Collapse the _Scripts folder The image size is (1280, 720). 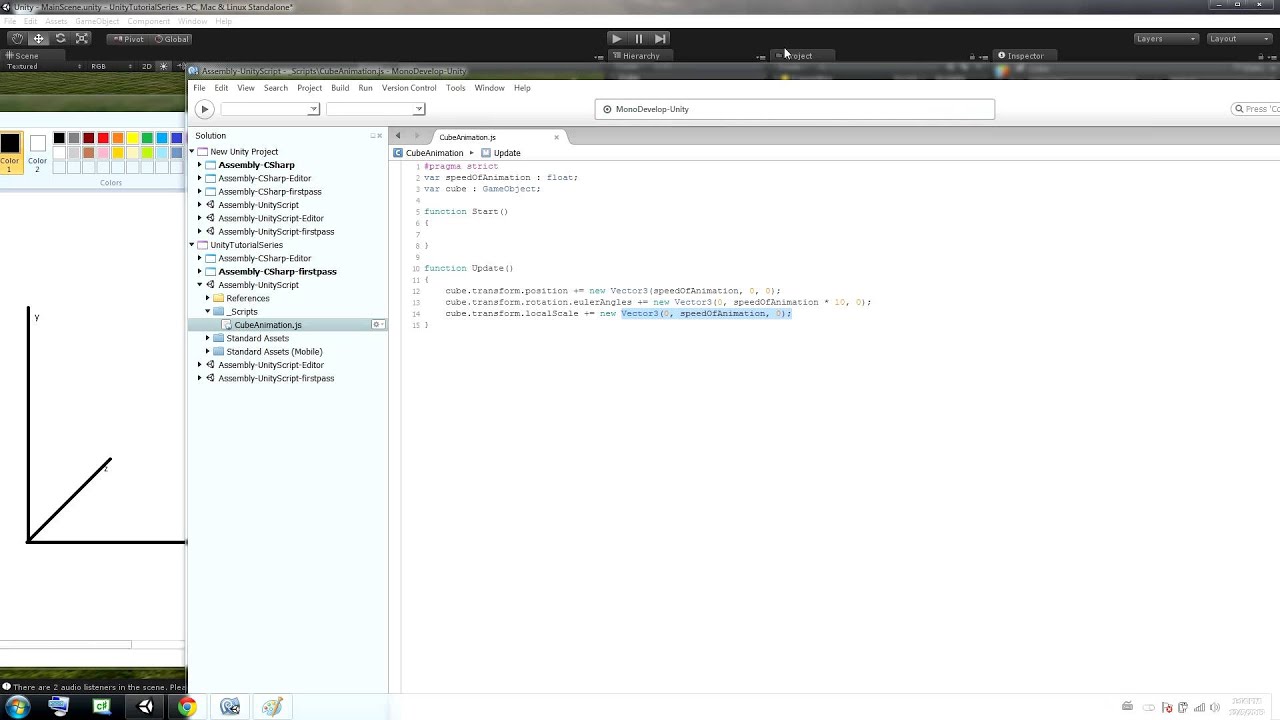pos(208,312)
